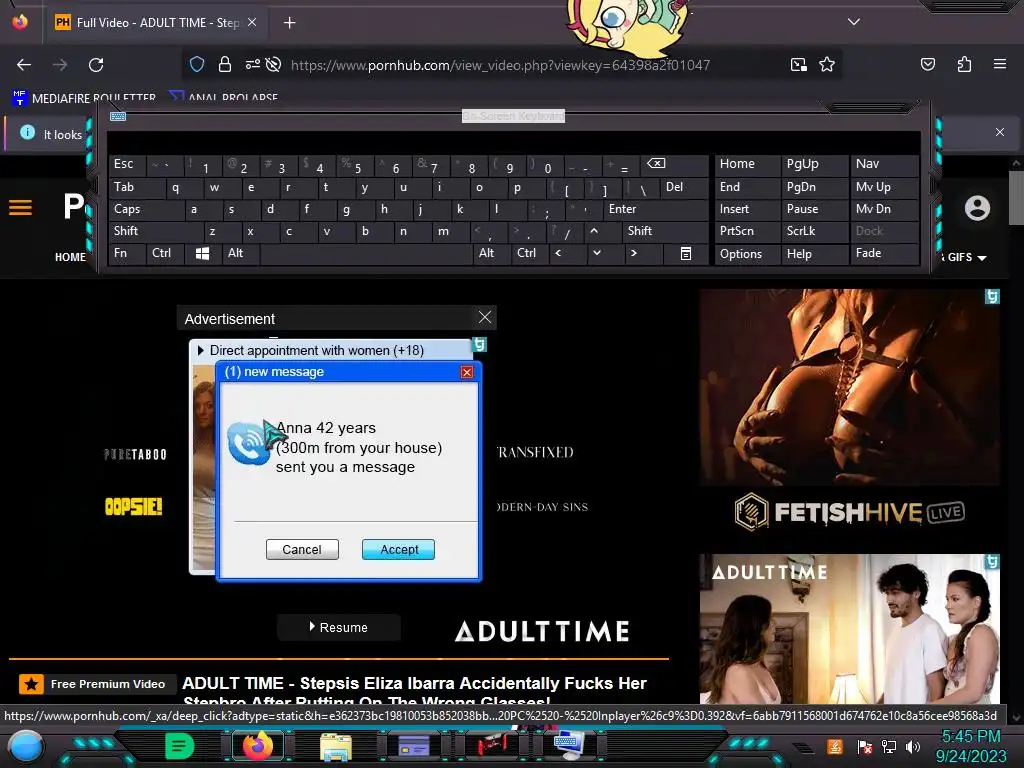
Task: Click the ad badge icon on FetishHive banner
Action: pyautogui.click(x=992, y=296)
